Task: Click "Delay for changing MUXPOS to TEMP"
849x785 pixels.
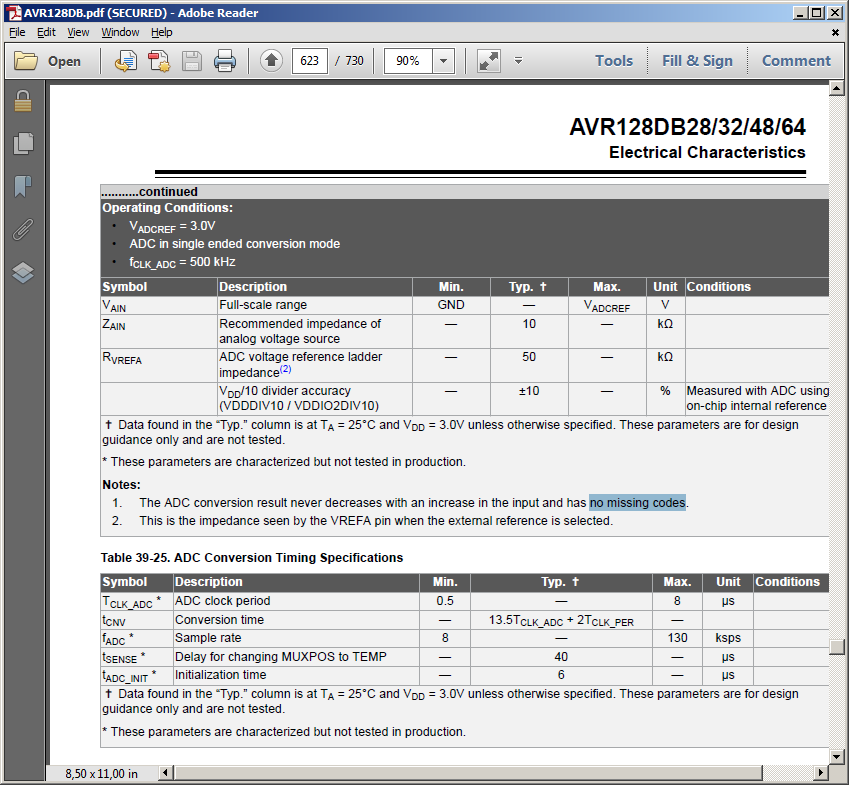Action: coord(280,657)
